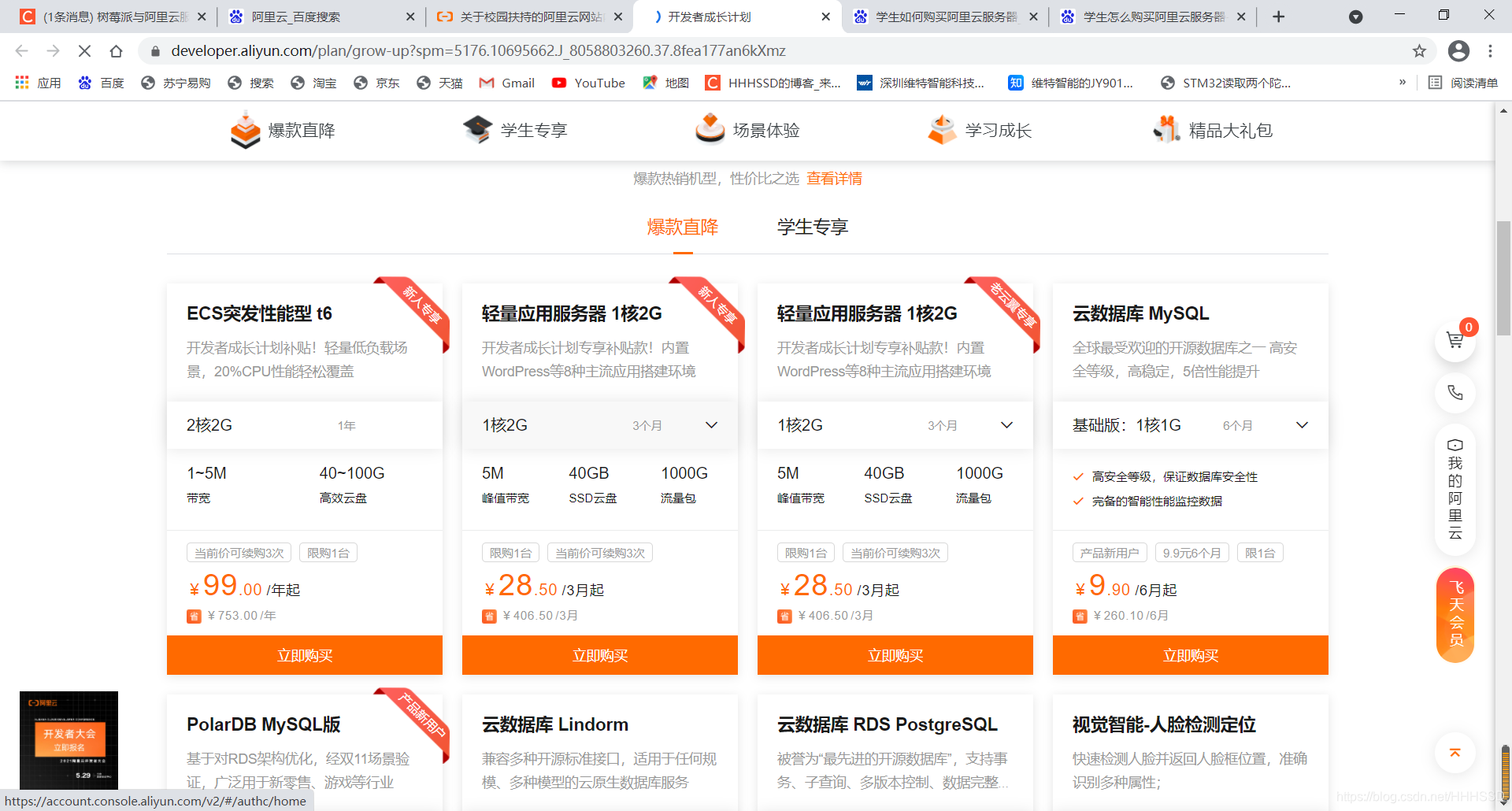Go to the browser home page

116,51
